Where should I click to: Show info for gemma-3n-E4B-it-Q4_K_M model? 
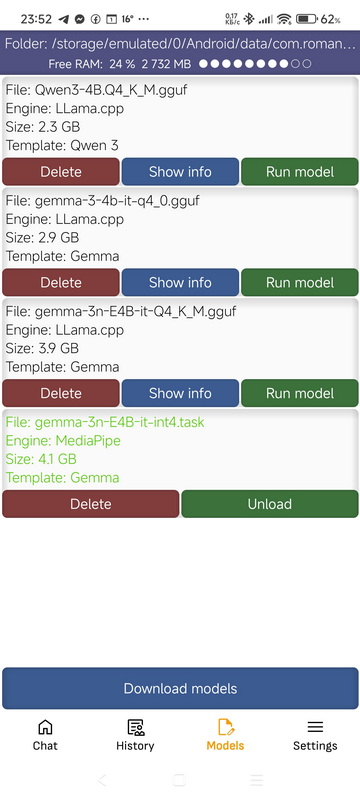point(180,393)
